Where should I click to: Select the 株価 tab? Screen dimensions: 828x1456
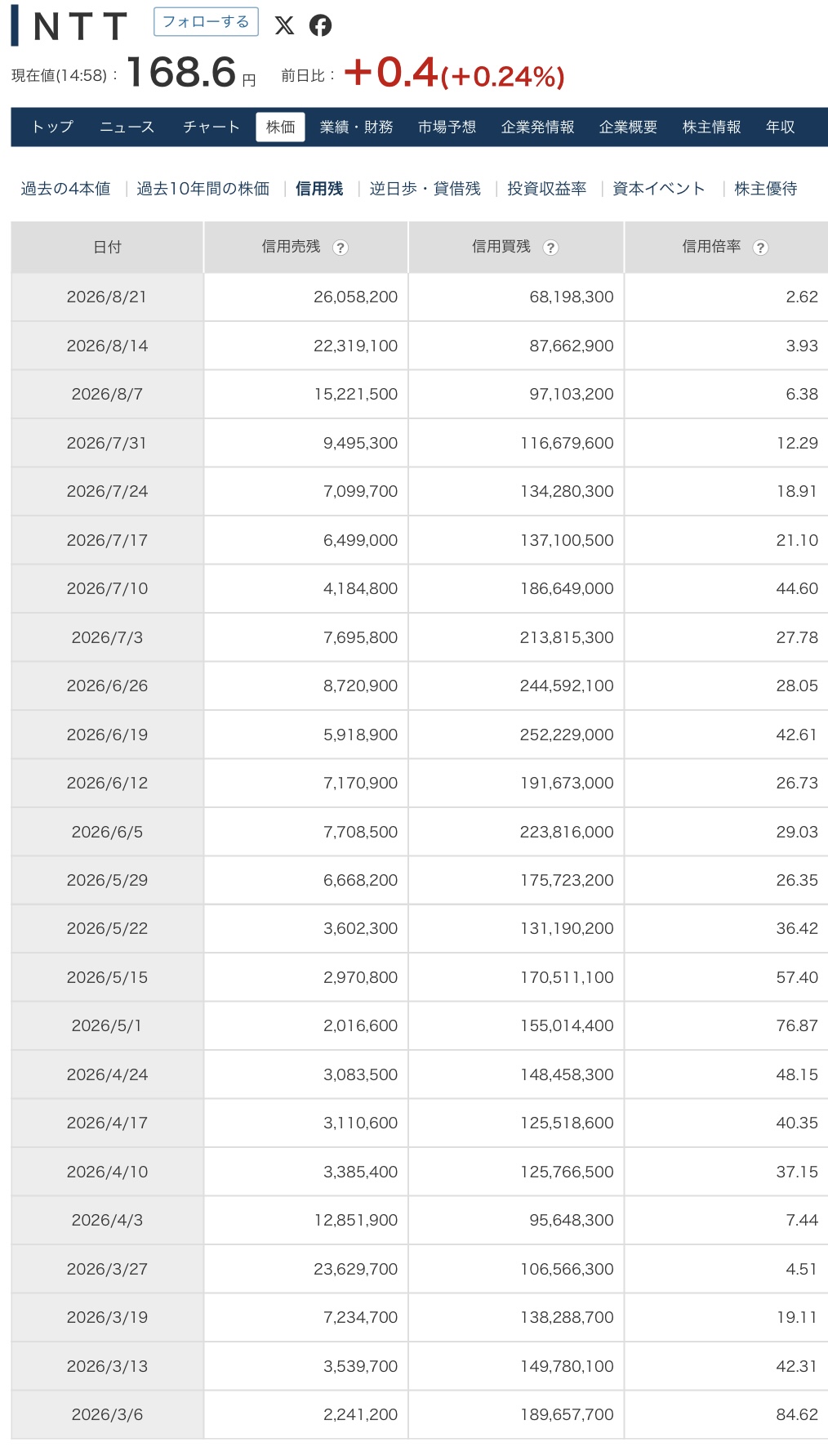pyautogui.click(x=281, y=127)
